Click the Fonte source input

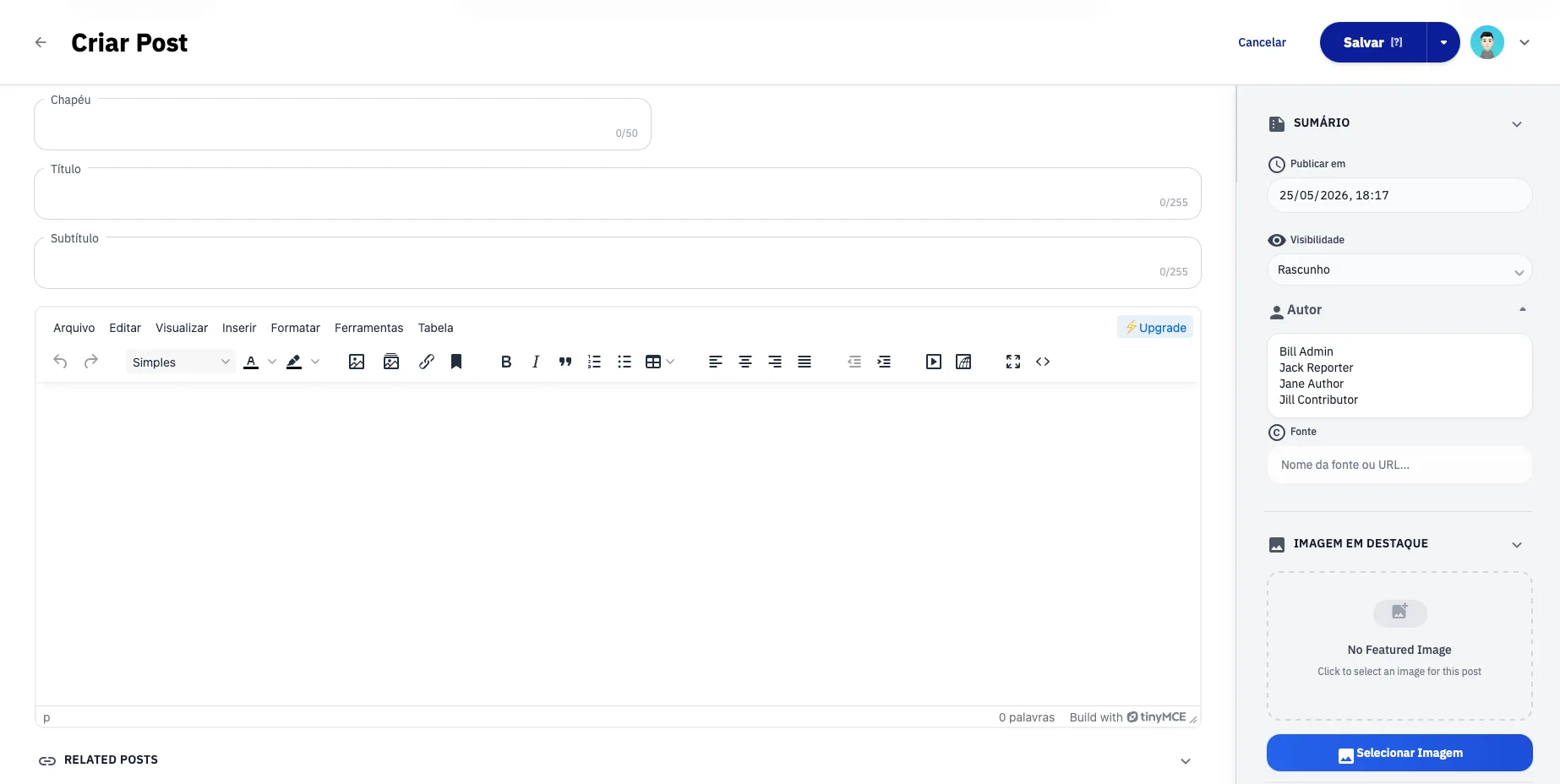(x=1399, y=465)
